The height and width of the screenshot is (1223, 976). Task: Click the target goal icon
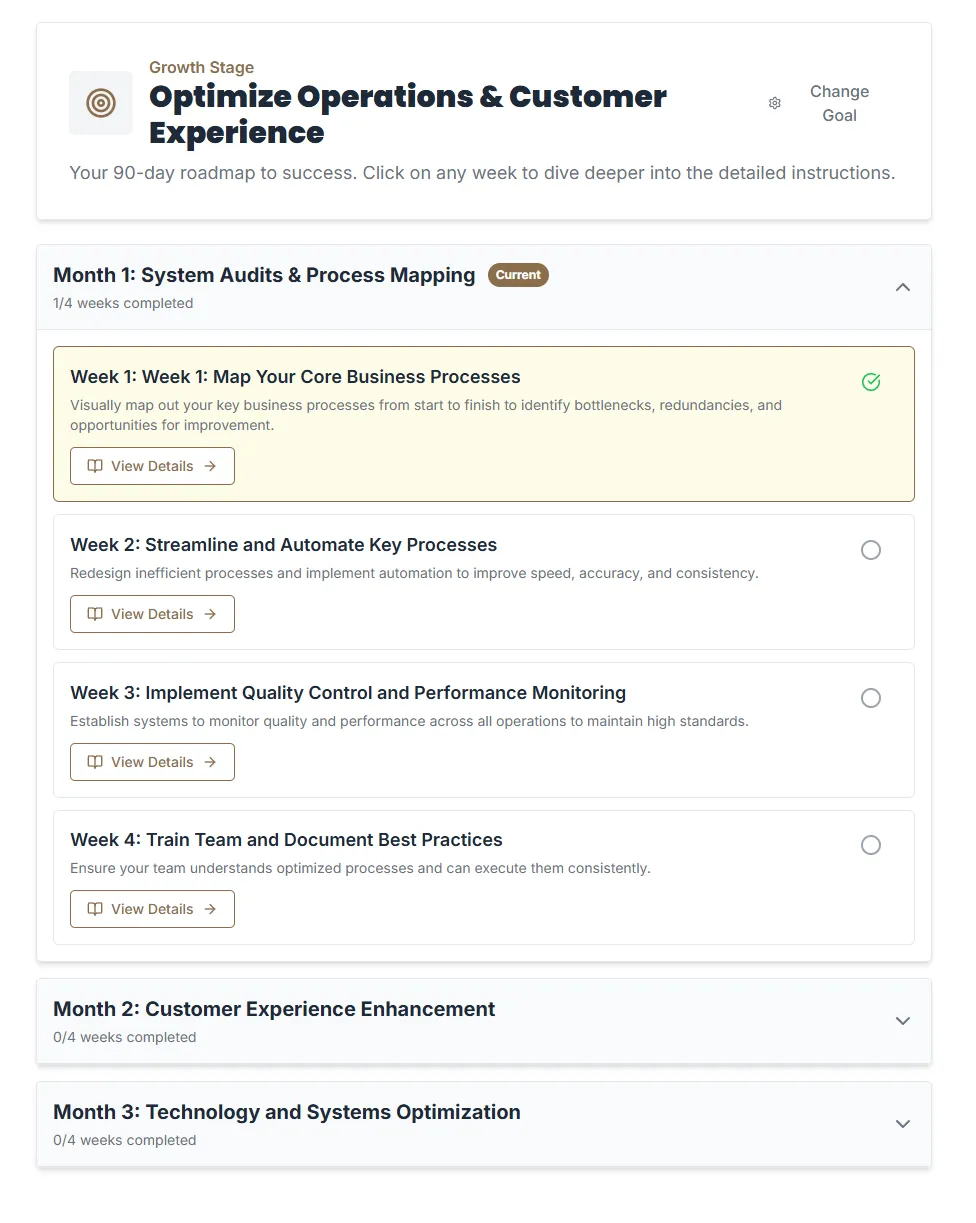[101, 103]
